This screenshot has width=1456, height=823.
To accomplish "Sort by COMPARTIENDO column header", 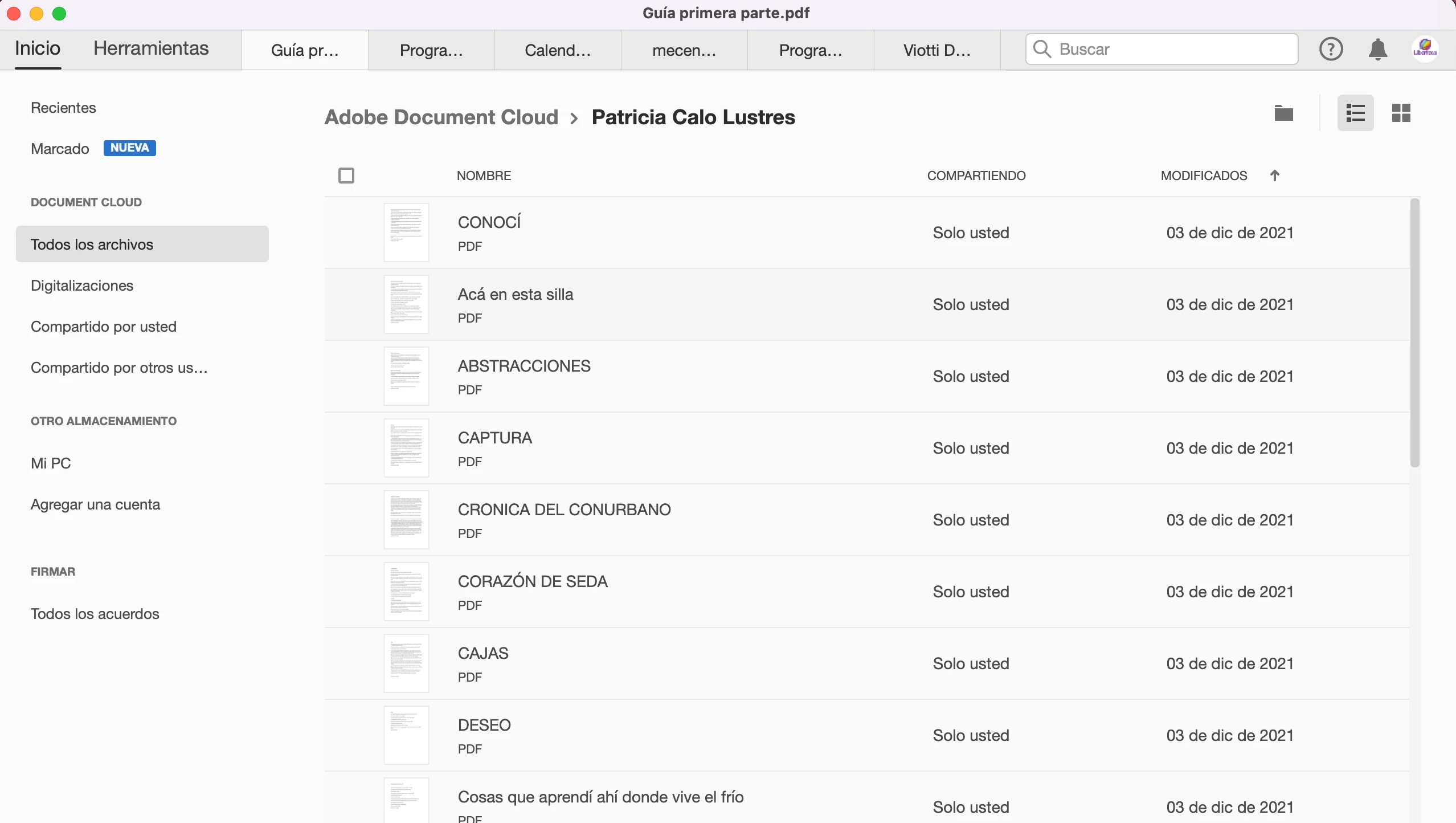I will [x=976, y=176].
